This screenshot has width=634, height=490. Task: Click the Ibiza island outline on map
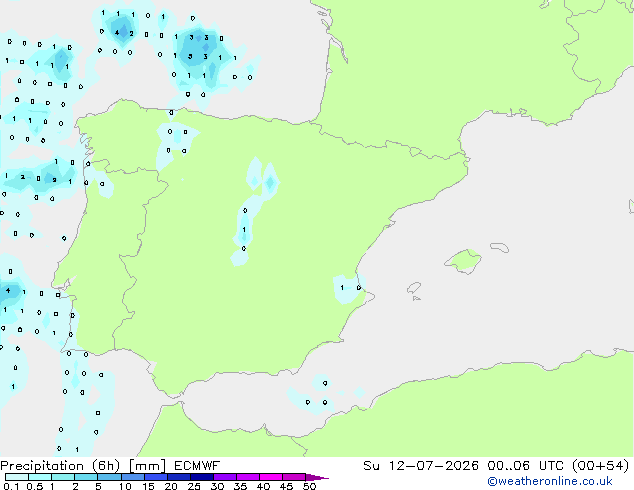414,288
